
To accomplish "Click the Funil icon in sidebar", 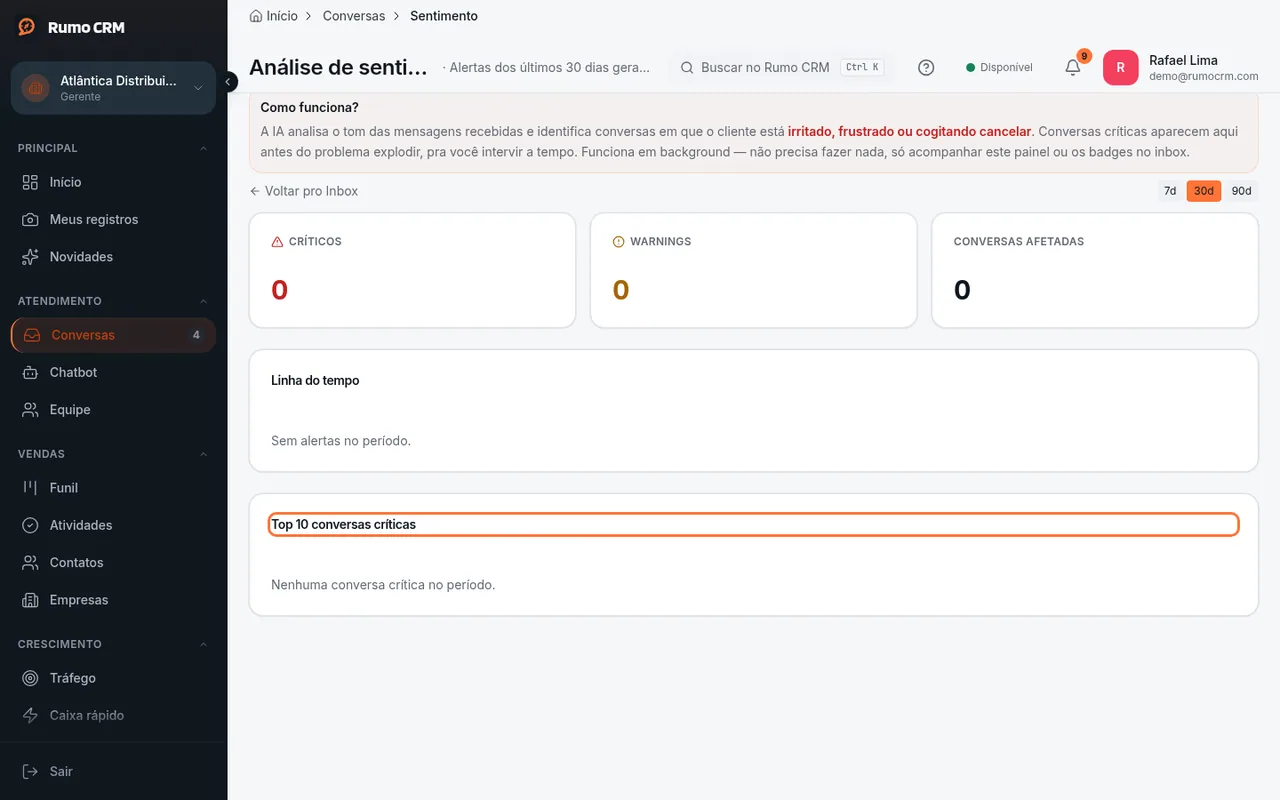I will click(x=31, y=488).
